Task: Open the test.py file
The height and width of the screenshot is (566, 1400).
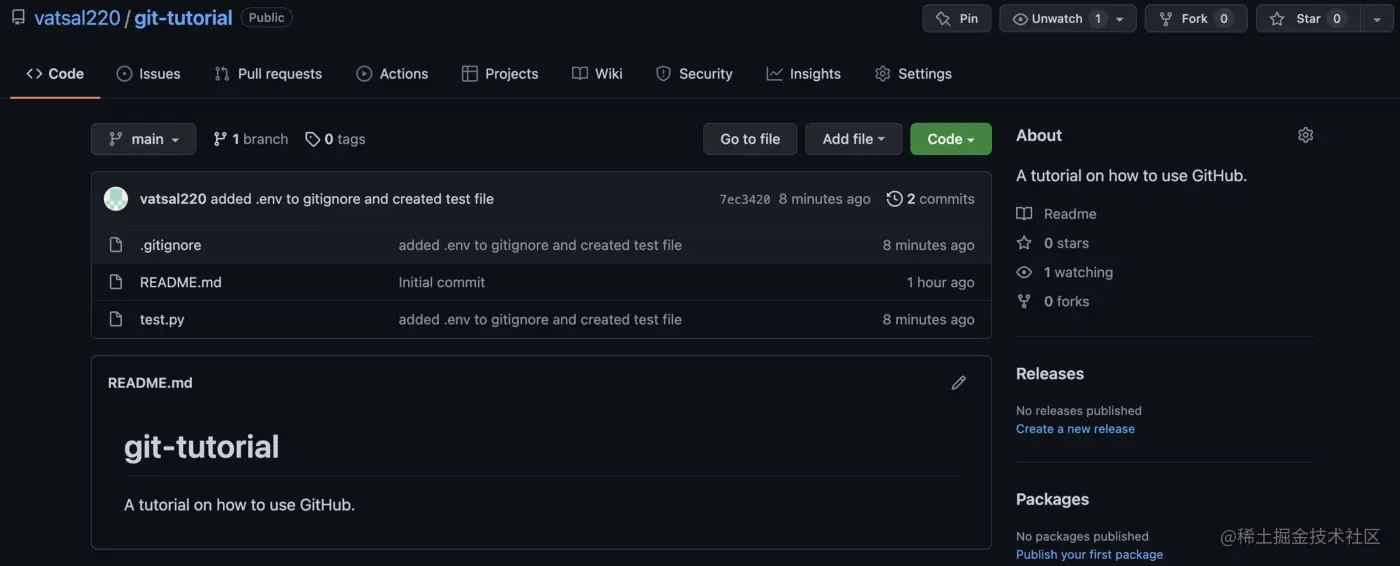Action: click(x=162, y=319)
